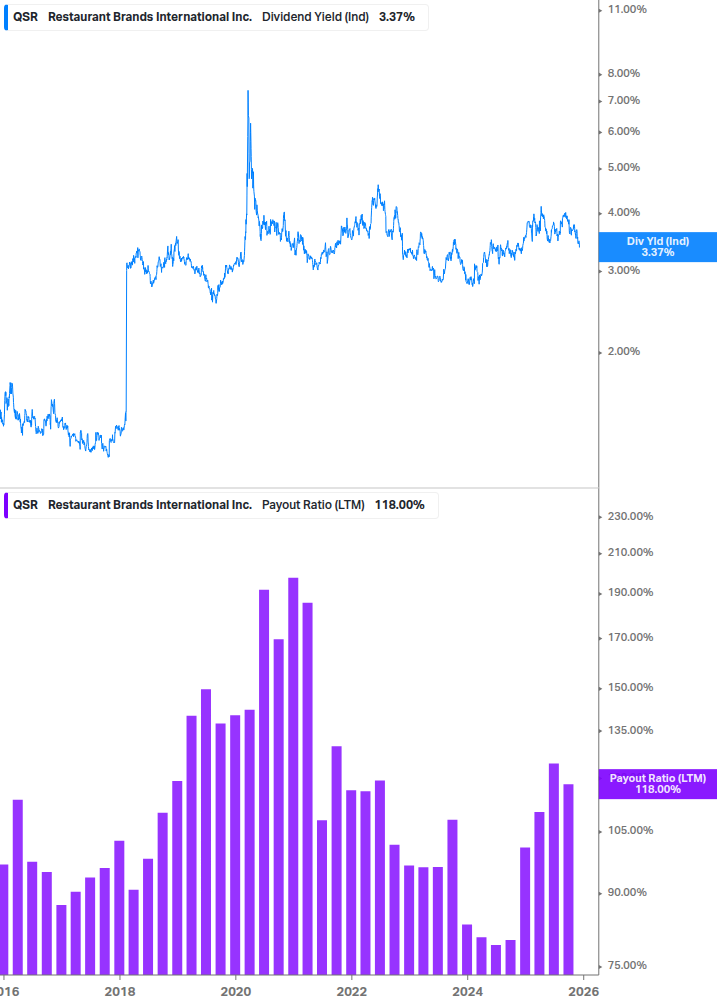Click the 150.00% axis label
Screen dimensions: 717x1005
pyautogui.click(x=630, y=687)
